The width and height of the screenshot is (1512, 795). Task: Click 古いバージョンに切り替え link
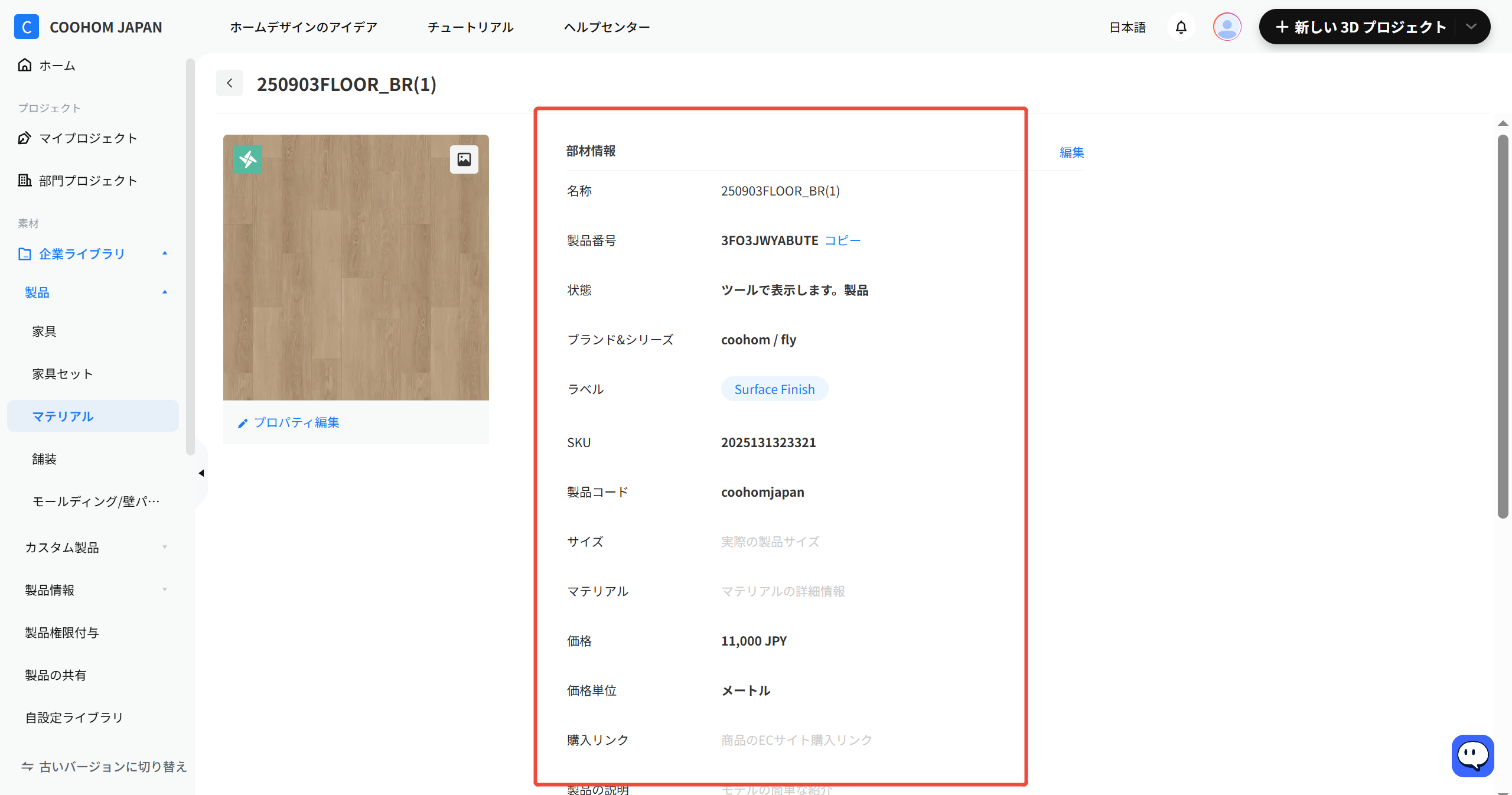tap(113, 767)
